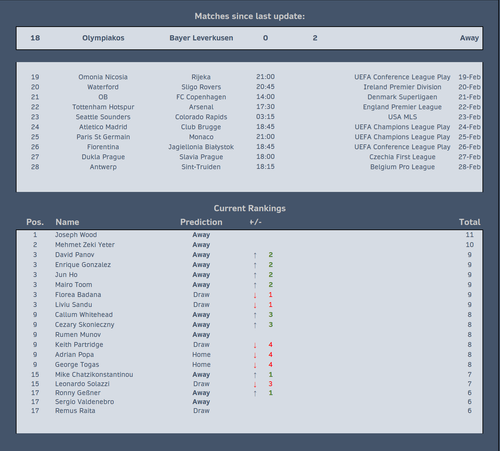Viewport: 500px width, 451px height.
Task: Click Paris St Germain fixture
Action: click(x=103, y=137)
